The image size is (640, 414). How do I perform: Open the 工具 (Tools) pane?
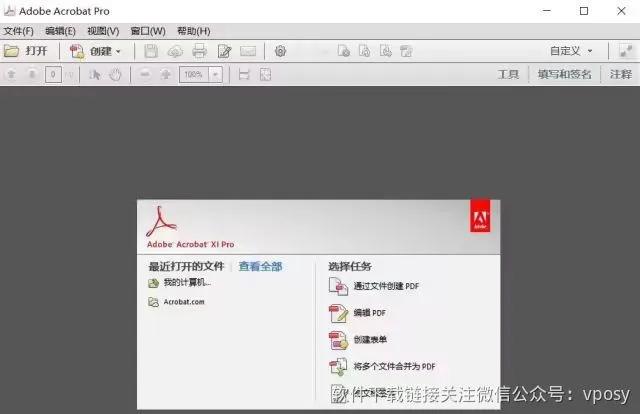(x=508, y=74)
